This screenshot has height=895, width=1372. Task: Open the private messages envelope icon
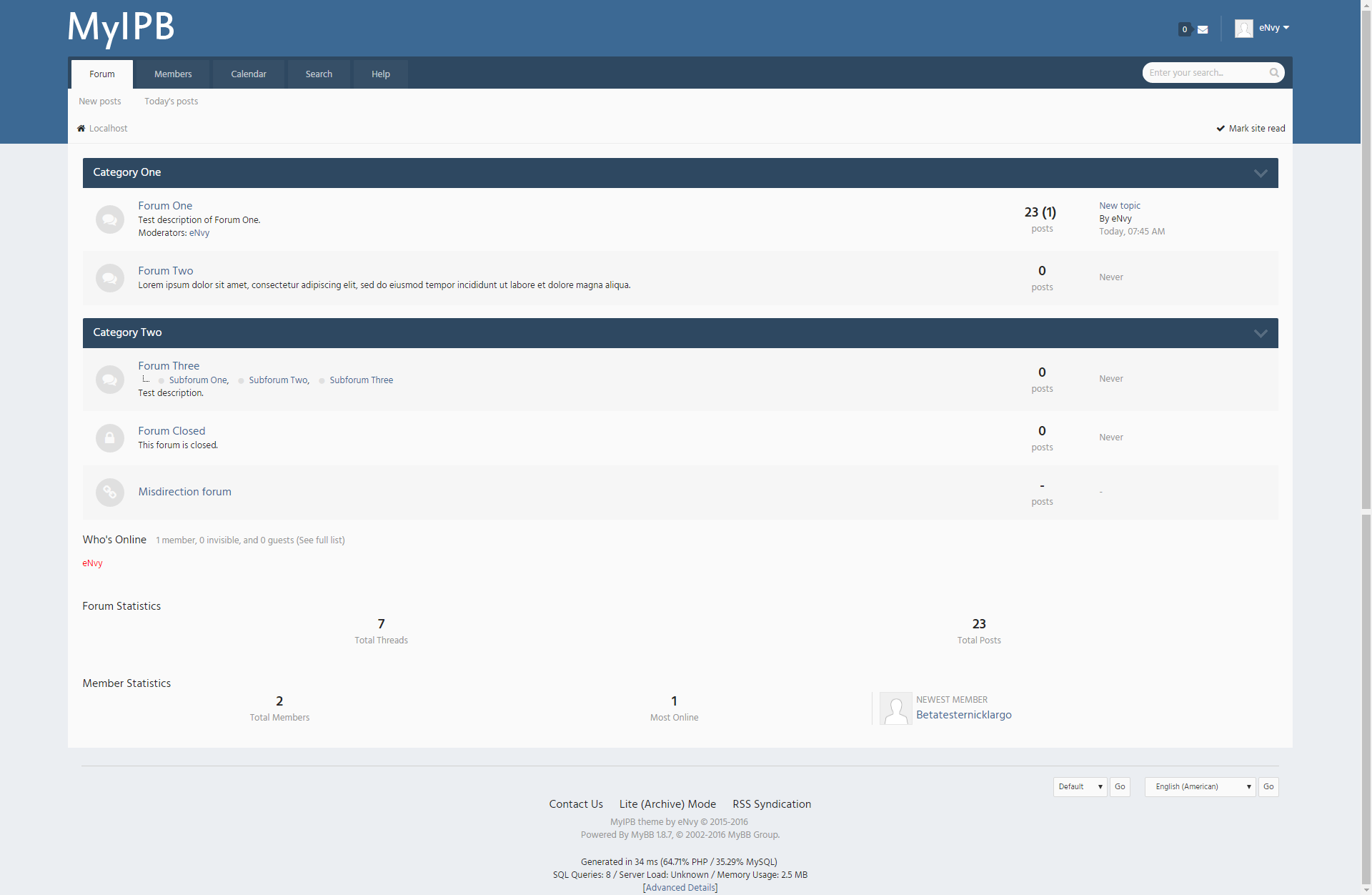tap(1203, 29)
